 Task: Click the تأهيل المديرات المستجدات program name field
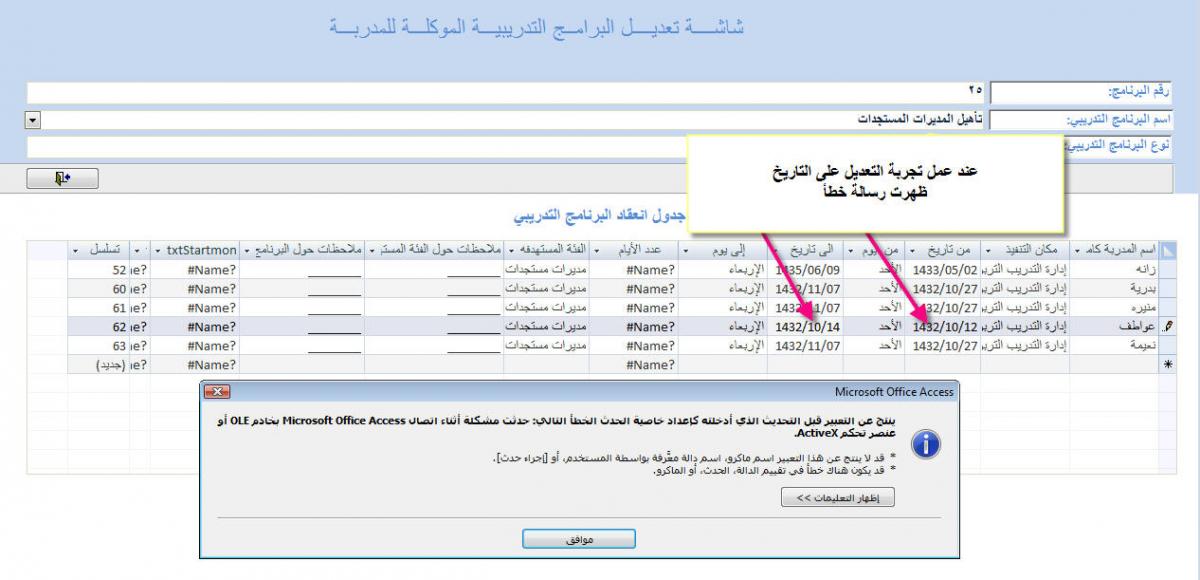click(x=513, y=120)
